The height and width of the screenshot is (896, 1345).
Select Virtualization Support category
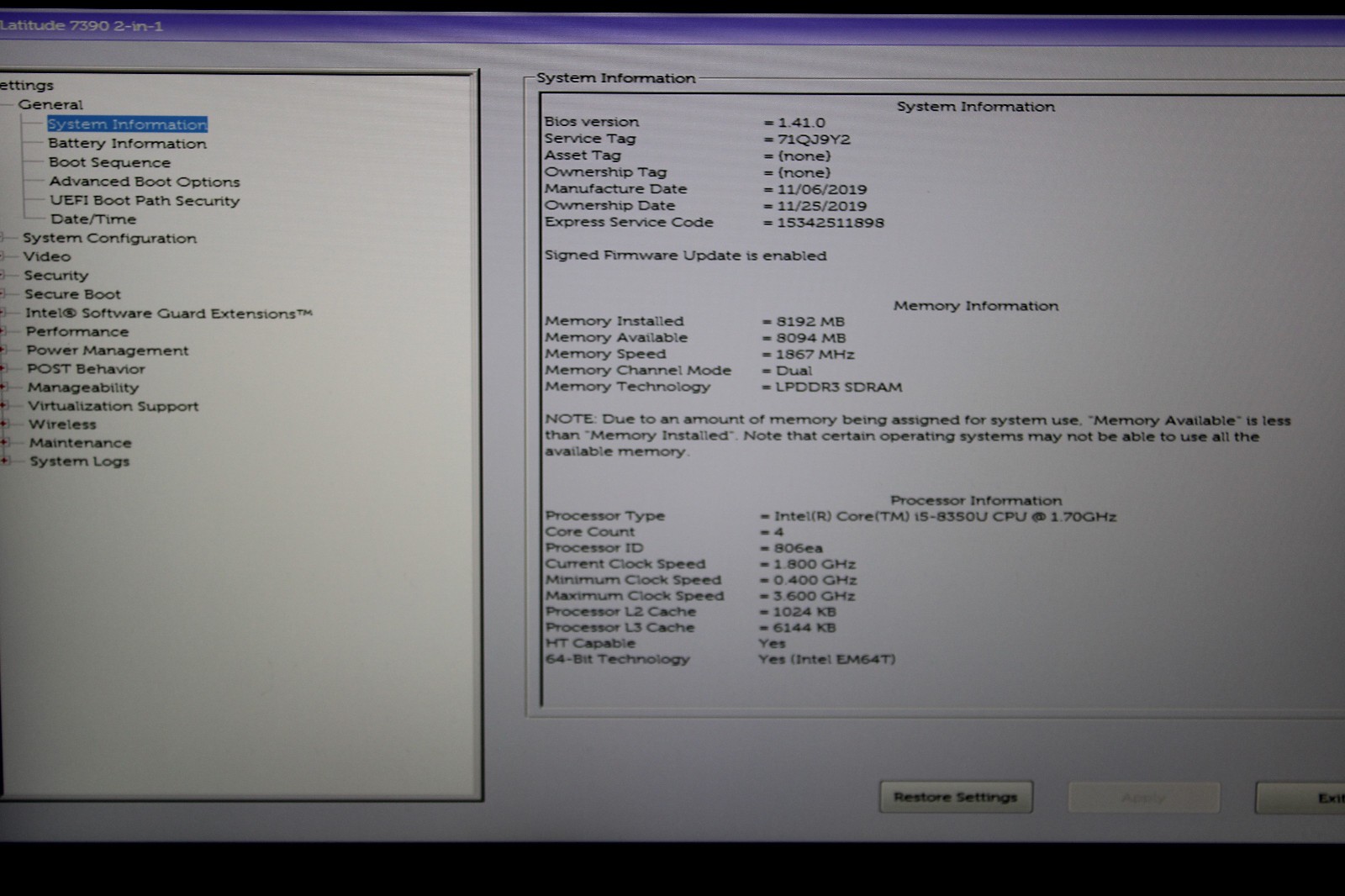click(x=113, y=406)
